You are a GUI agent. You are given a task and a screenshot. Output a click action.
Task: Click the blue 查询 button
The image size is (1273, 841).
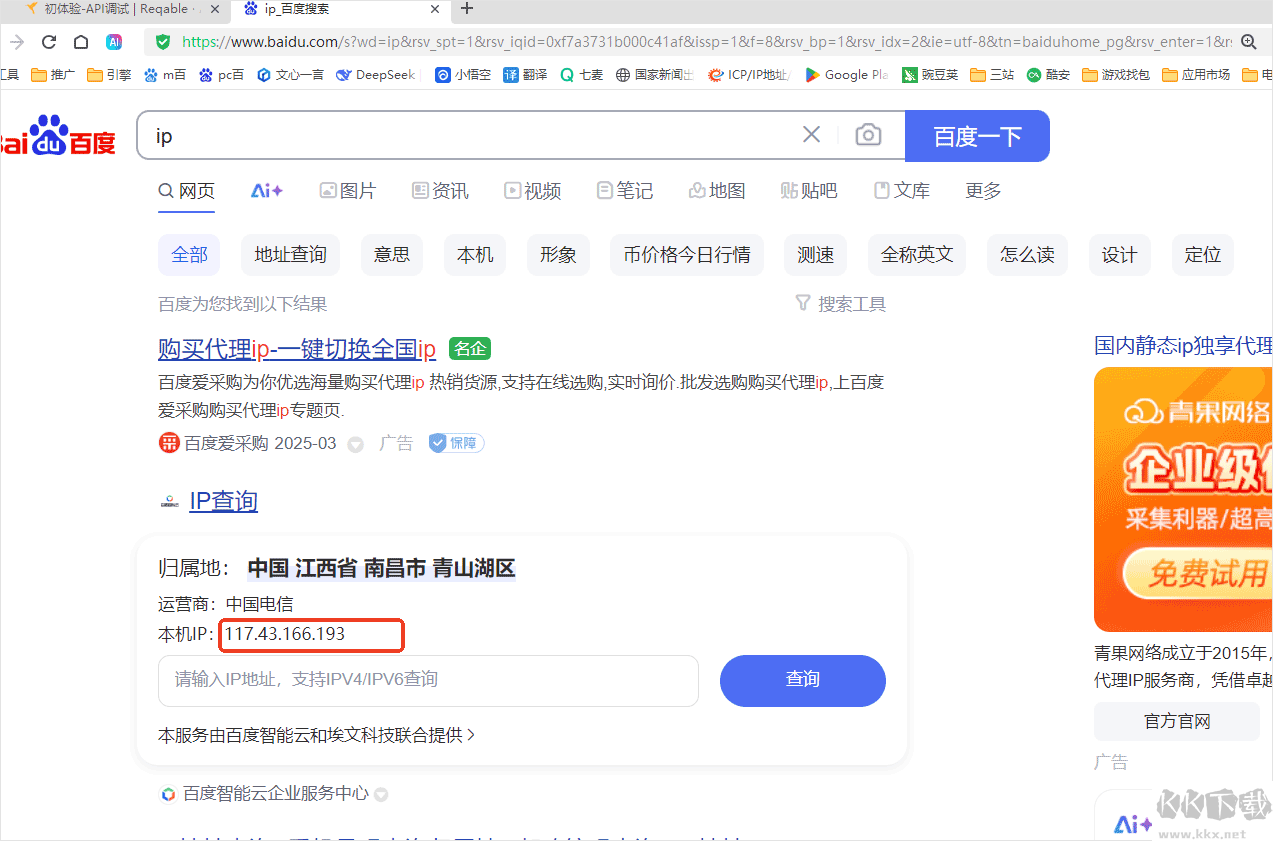coord(801,681)
